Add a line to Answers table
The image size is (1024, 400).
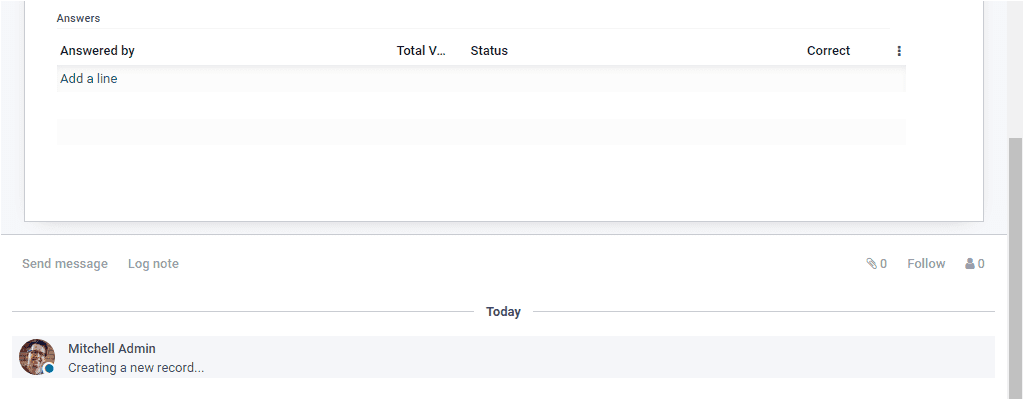point(89,79)
